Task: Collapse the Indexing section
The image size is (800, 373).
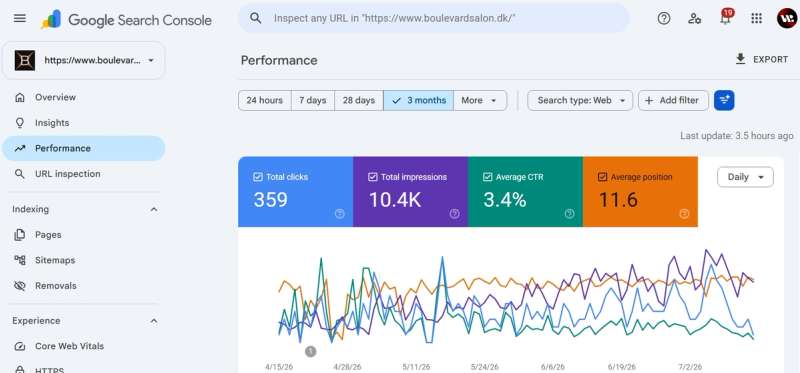Action: pyautogui.click(x=154, y=209)
